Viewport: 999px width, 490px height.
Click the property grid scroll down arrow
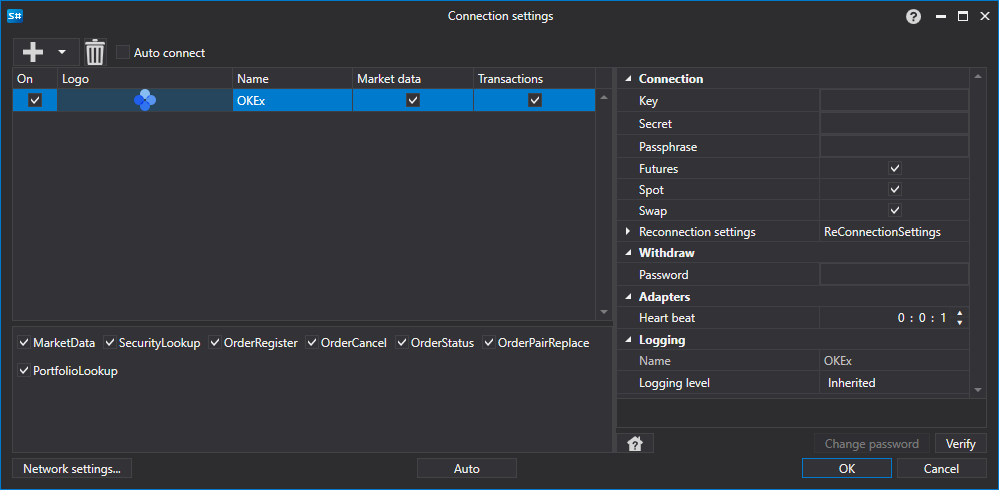[x=977, y=389]
